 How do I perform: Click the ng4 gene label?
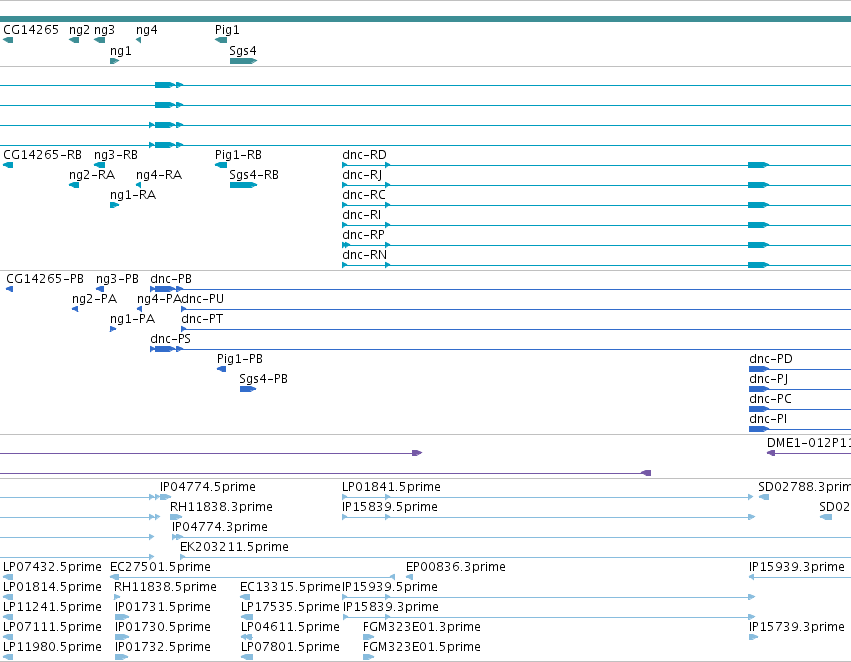(147, 30)
